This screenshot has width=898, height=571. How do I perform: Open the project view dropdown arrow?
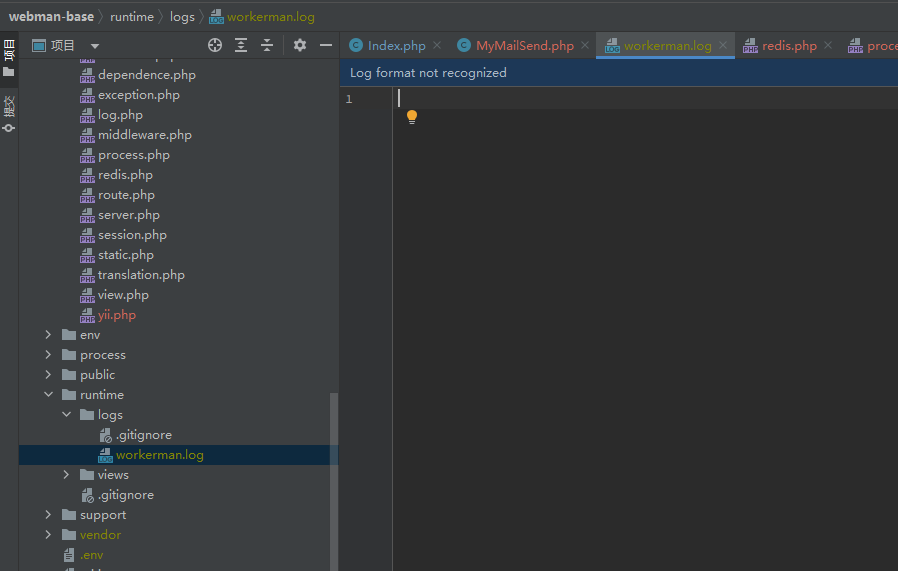coord(95,46)
